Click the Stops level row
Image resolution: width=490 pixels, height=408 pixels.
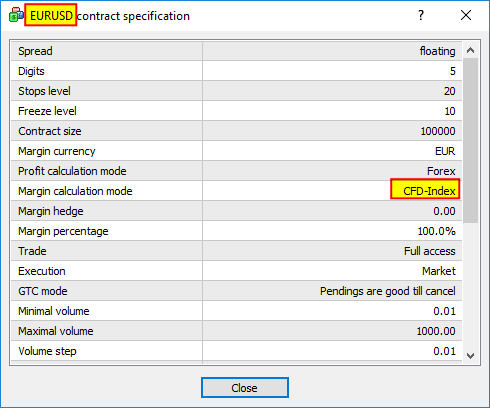(236, 91)
